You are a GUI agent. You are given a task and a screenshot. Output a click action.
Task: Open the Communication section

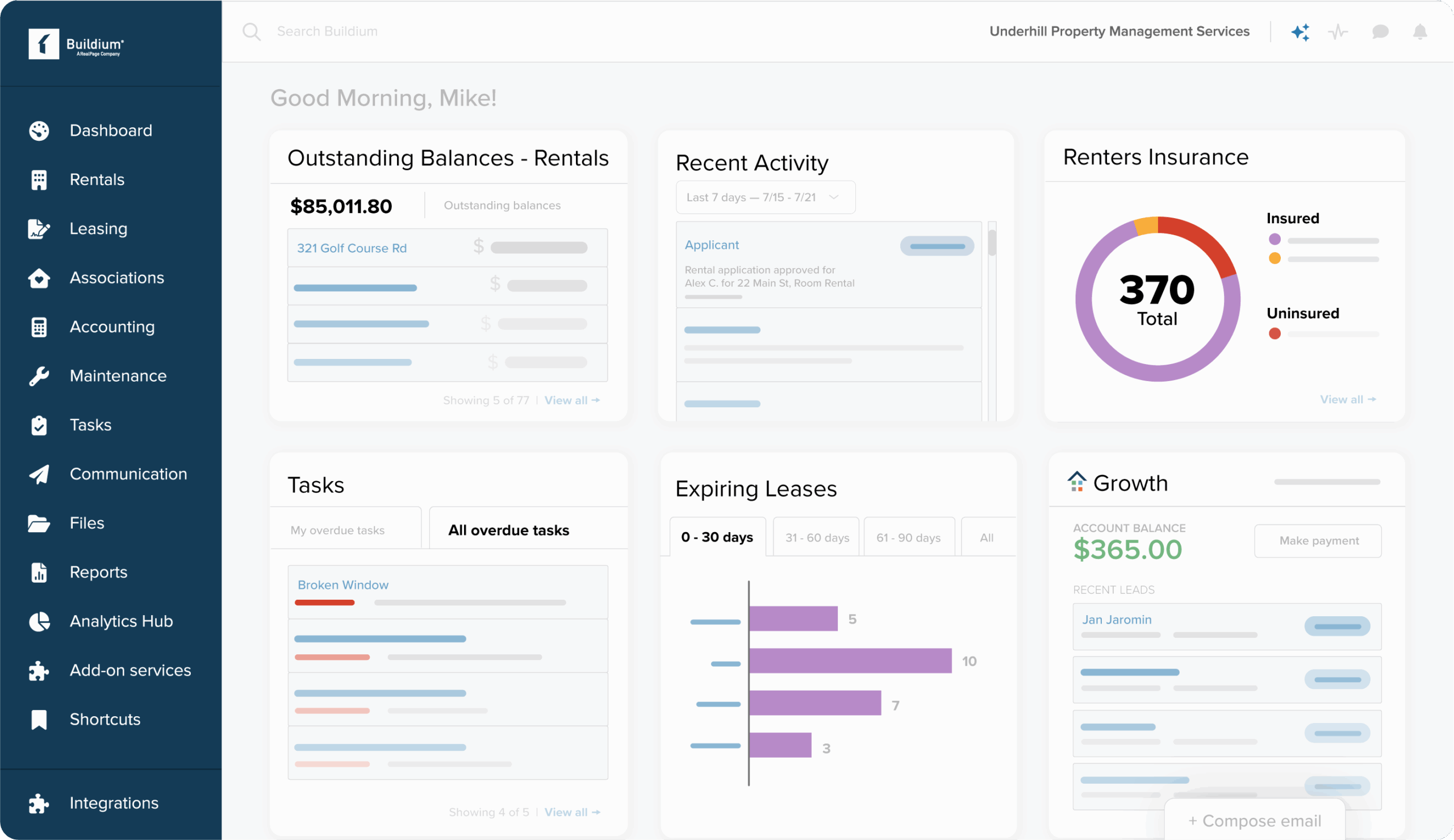128,474
